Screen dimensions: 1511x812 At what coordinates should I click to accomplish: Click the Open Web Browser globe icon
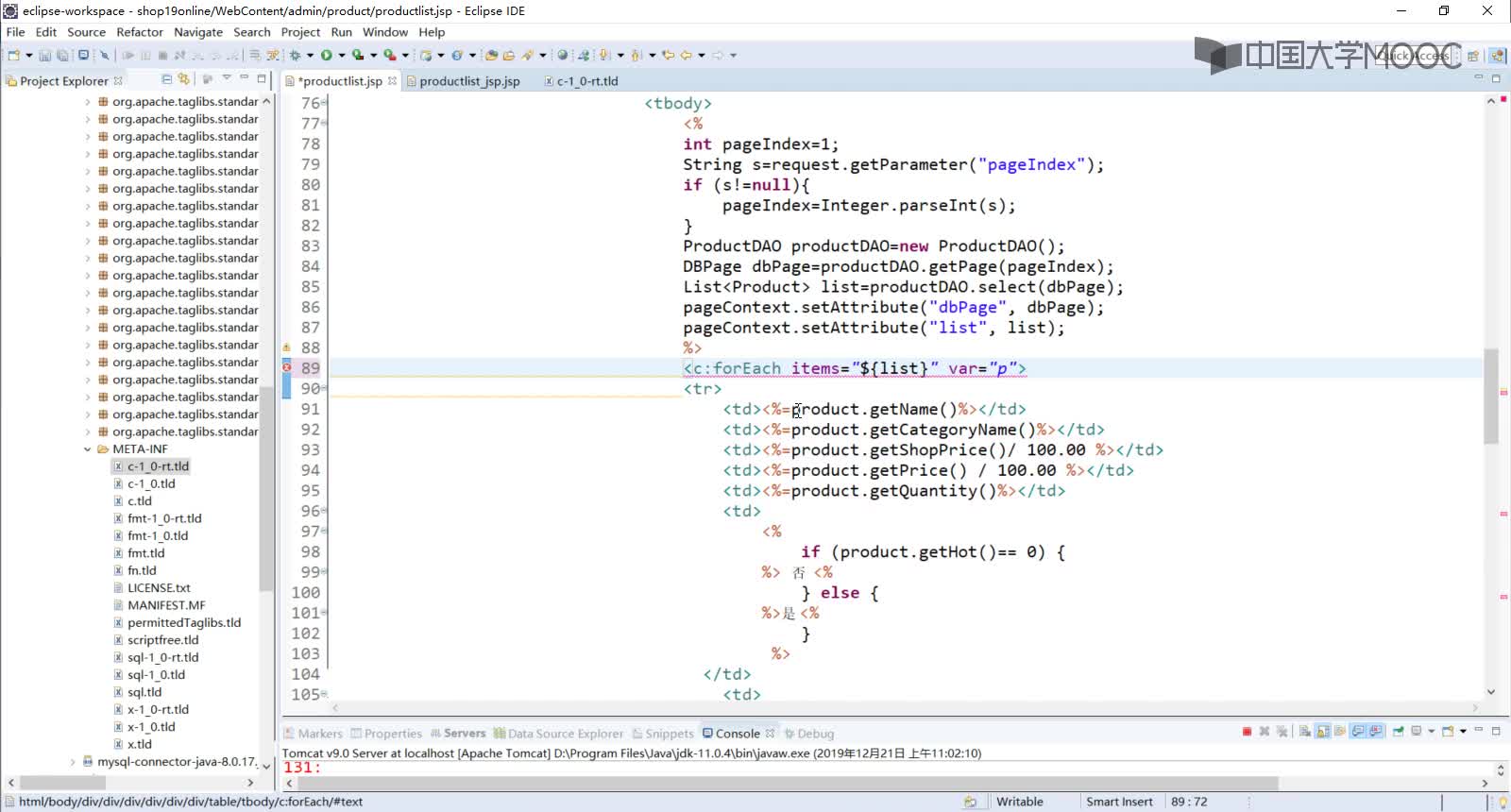tap(562, 55)
